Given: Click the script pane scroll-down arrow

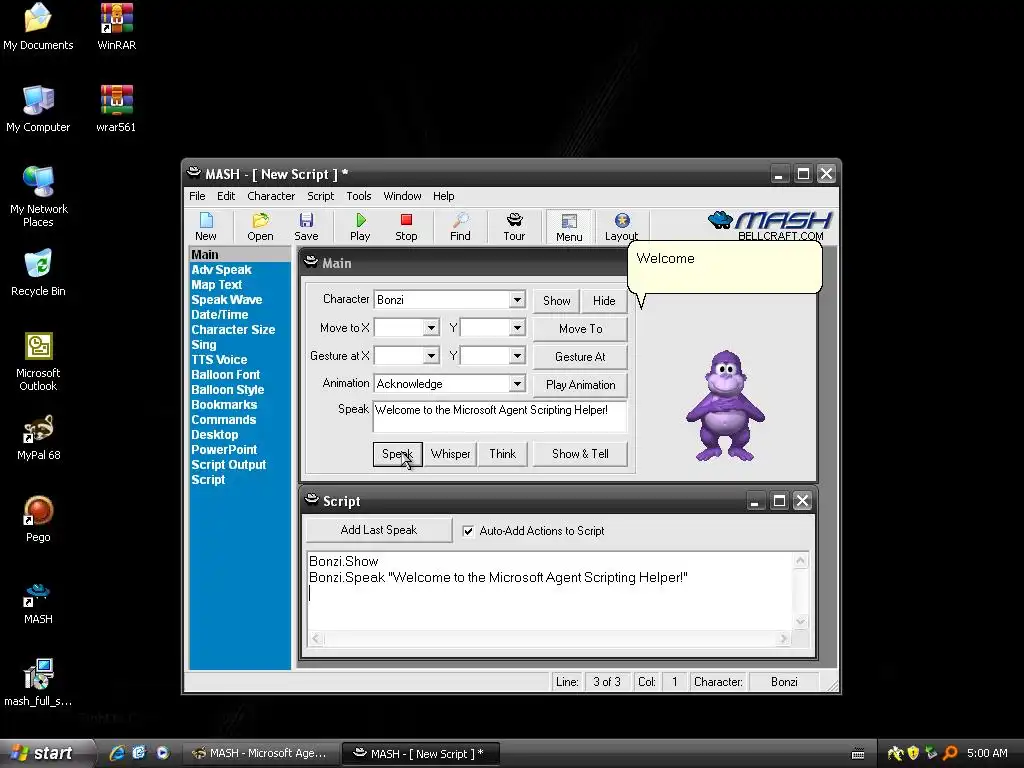Looking at the screenshot, I should [x=801, y=622].
